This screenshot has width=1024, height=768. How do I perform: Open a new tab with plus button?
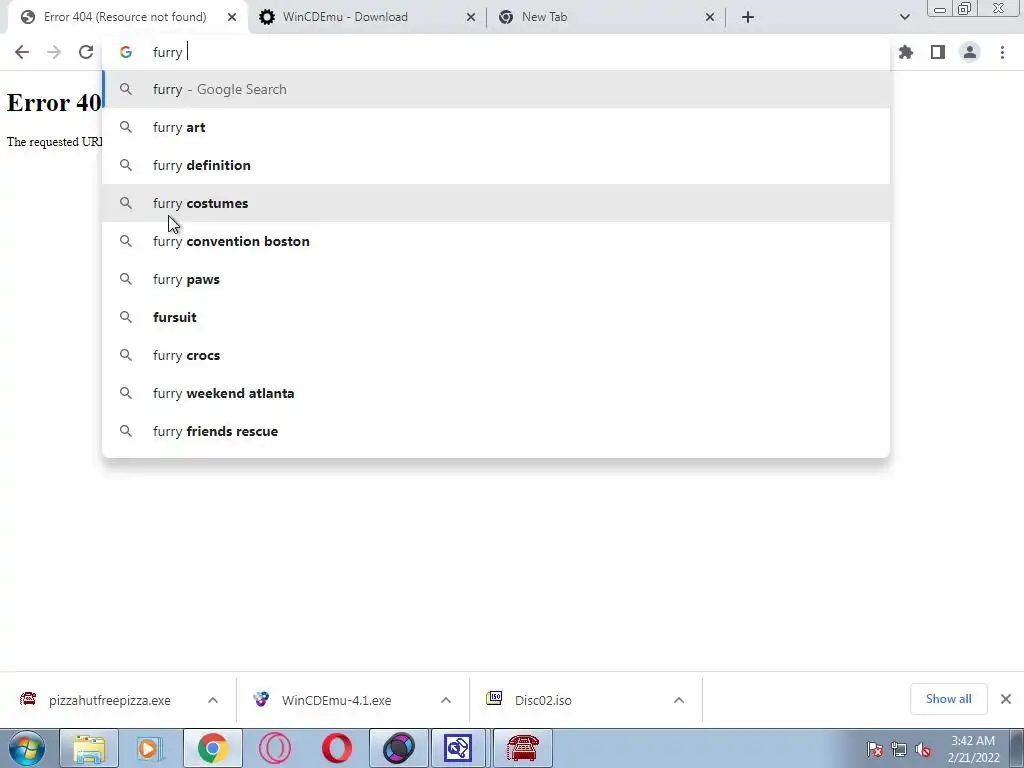[x=748, y=17]
